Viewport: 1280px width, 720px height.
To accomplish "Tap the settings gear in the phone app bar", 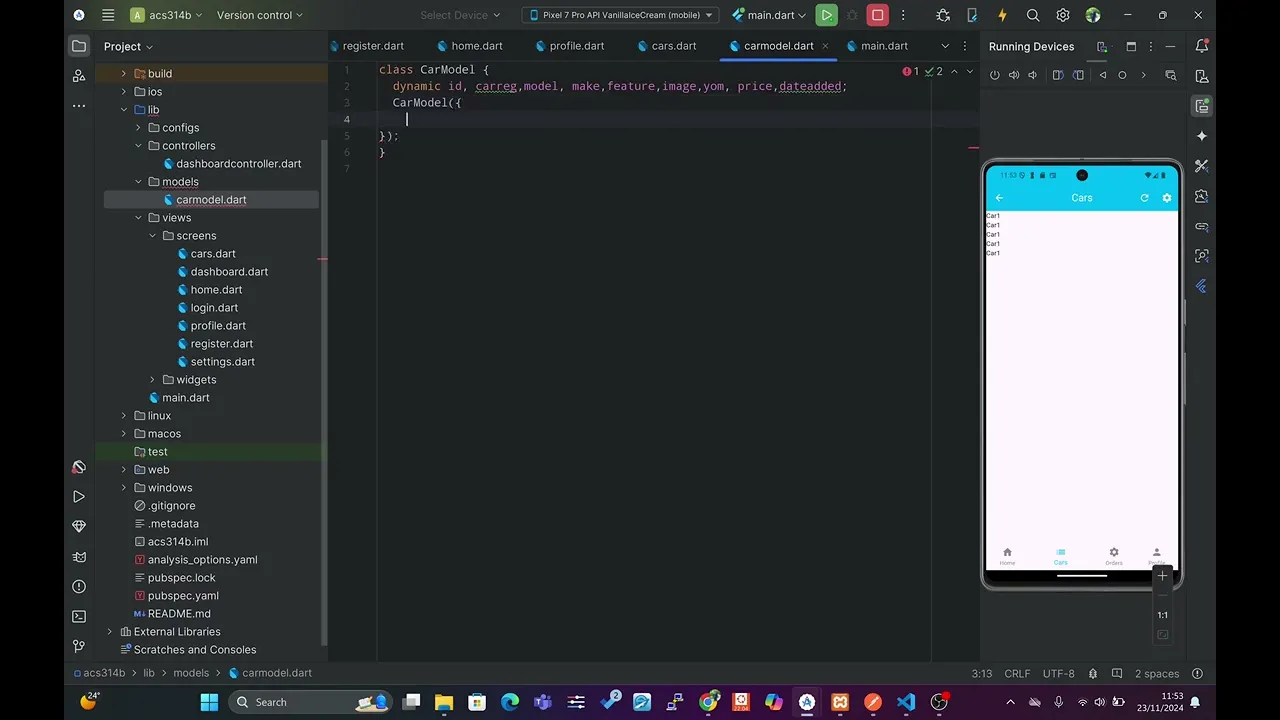I will pyautogui.click(x=1166, y=198).
